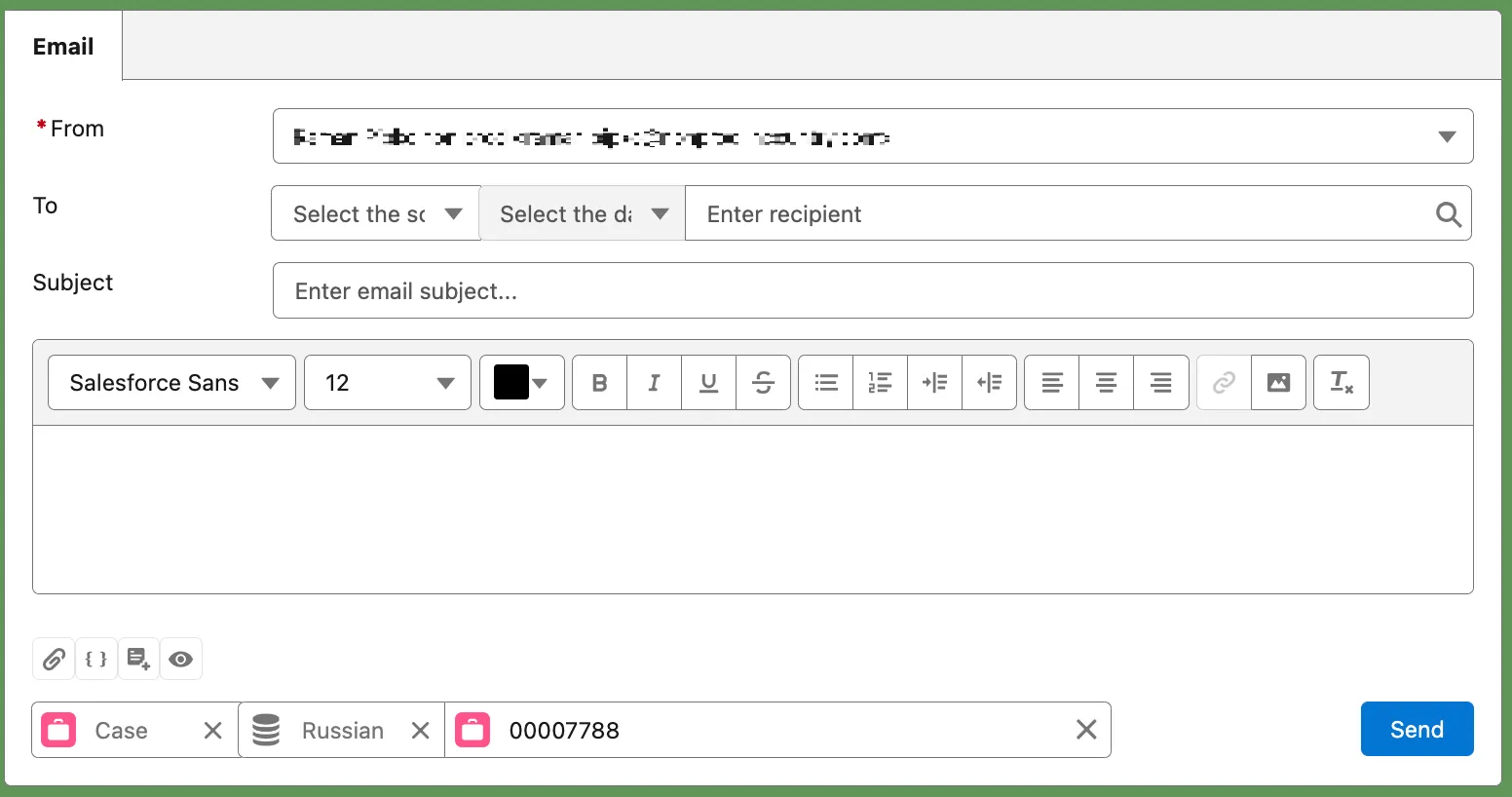Viewport: 1512px width, 797px height.
Task: Insert merge field with curly braces icon
Action: (x=96, y=660)
